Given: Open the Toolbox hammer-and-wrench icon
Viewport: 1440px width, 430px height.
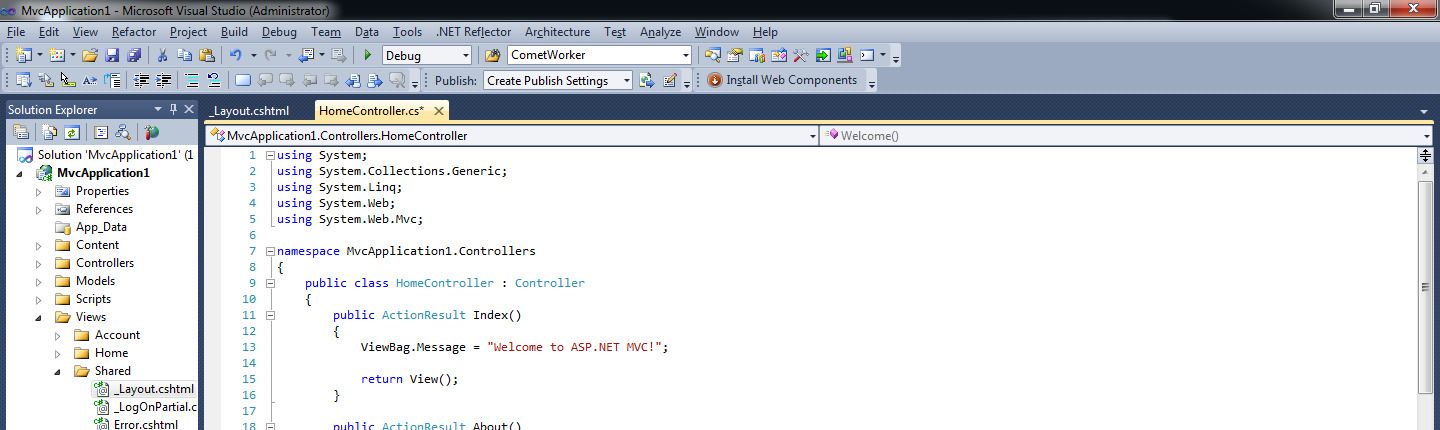Looking at the screenshot, I should 801,55.
